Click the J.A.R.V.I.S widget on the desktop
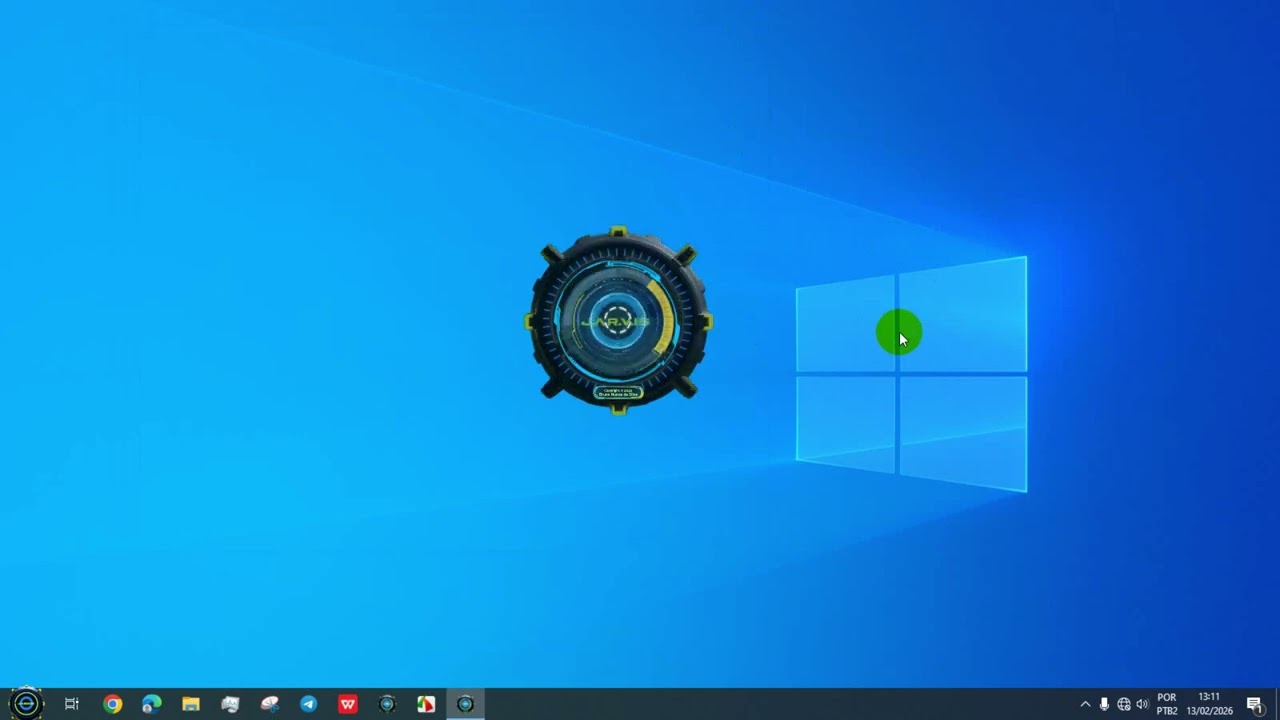The image size is (1280, 720). [x=619, y=320]
